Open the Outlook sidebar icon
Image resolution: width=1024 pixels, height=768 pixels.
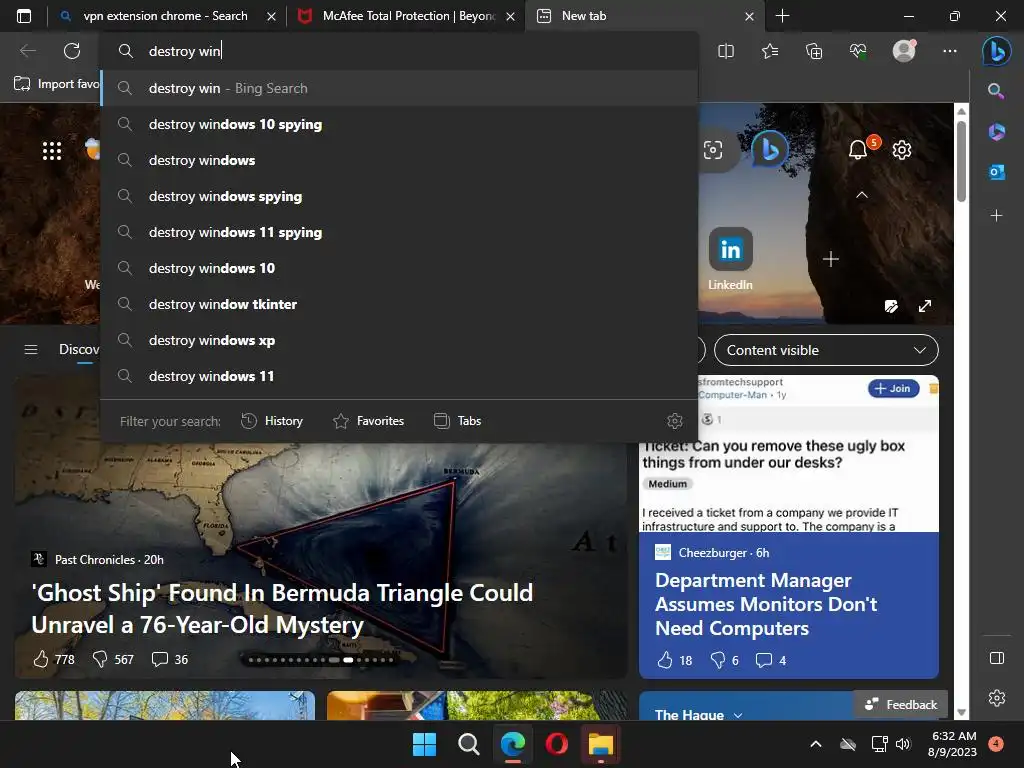pos(997,172)
